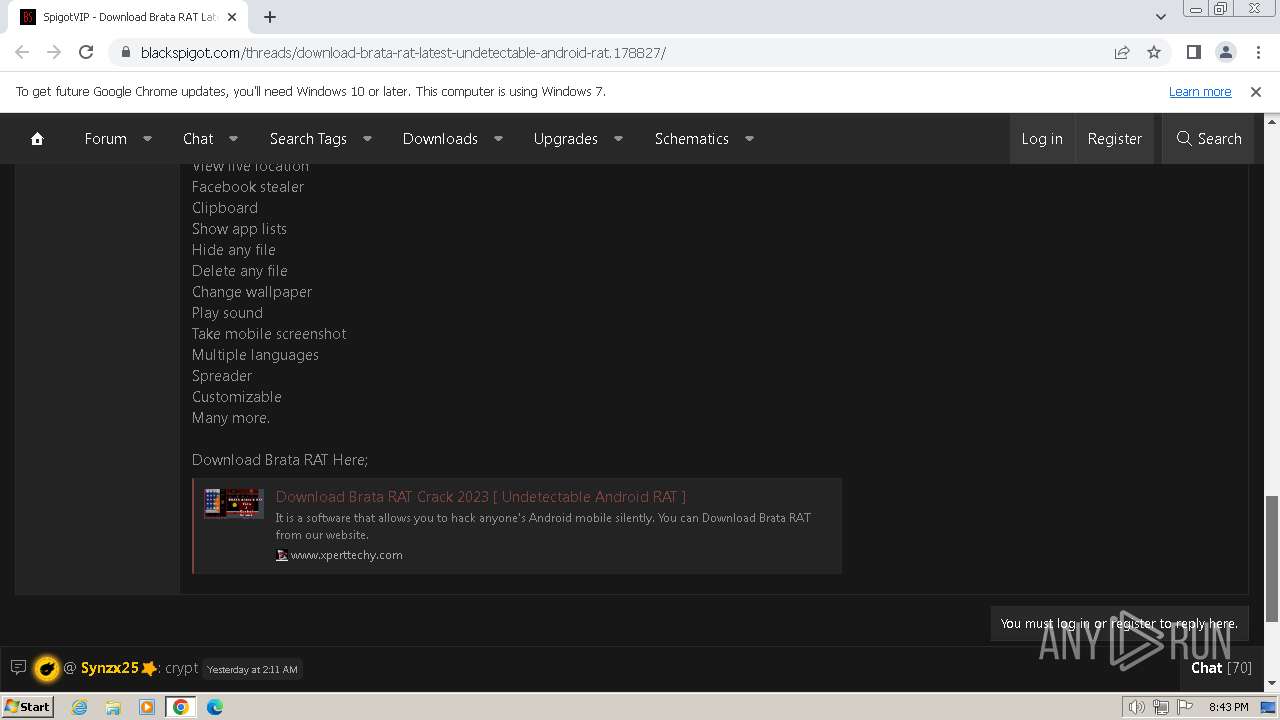Open the Schematics navigation item
This screenshot has width=1280, height=720.
point(691,139)
